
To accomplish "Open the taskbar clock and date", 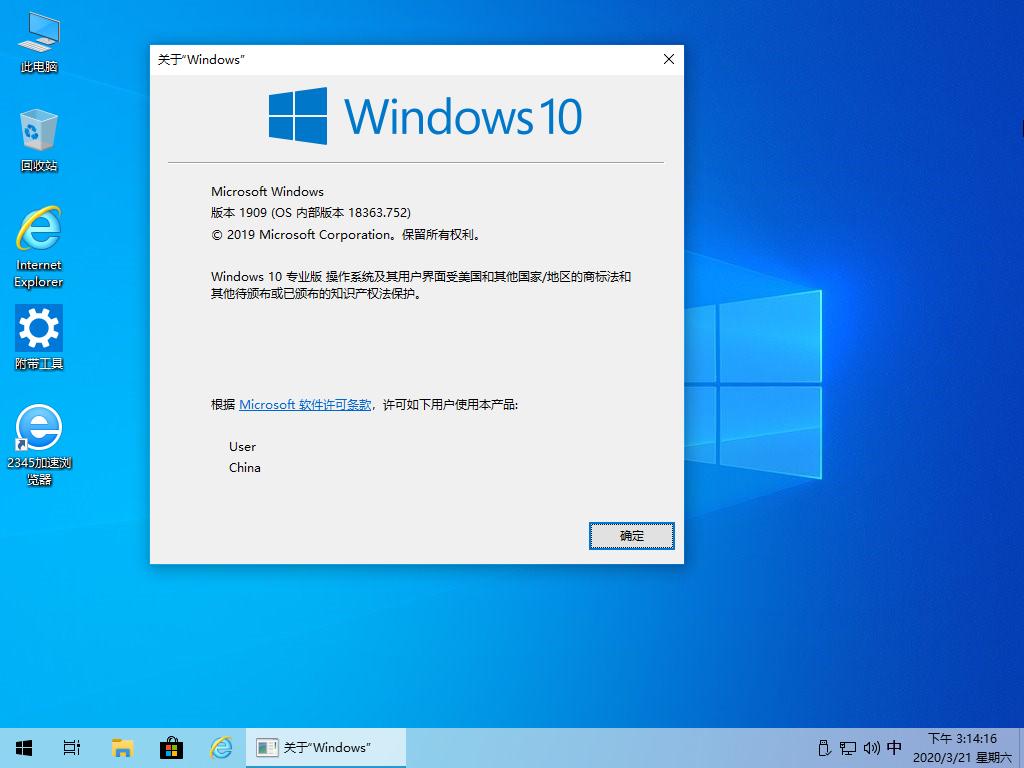I will [963, 748].
